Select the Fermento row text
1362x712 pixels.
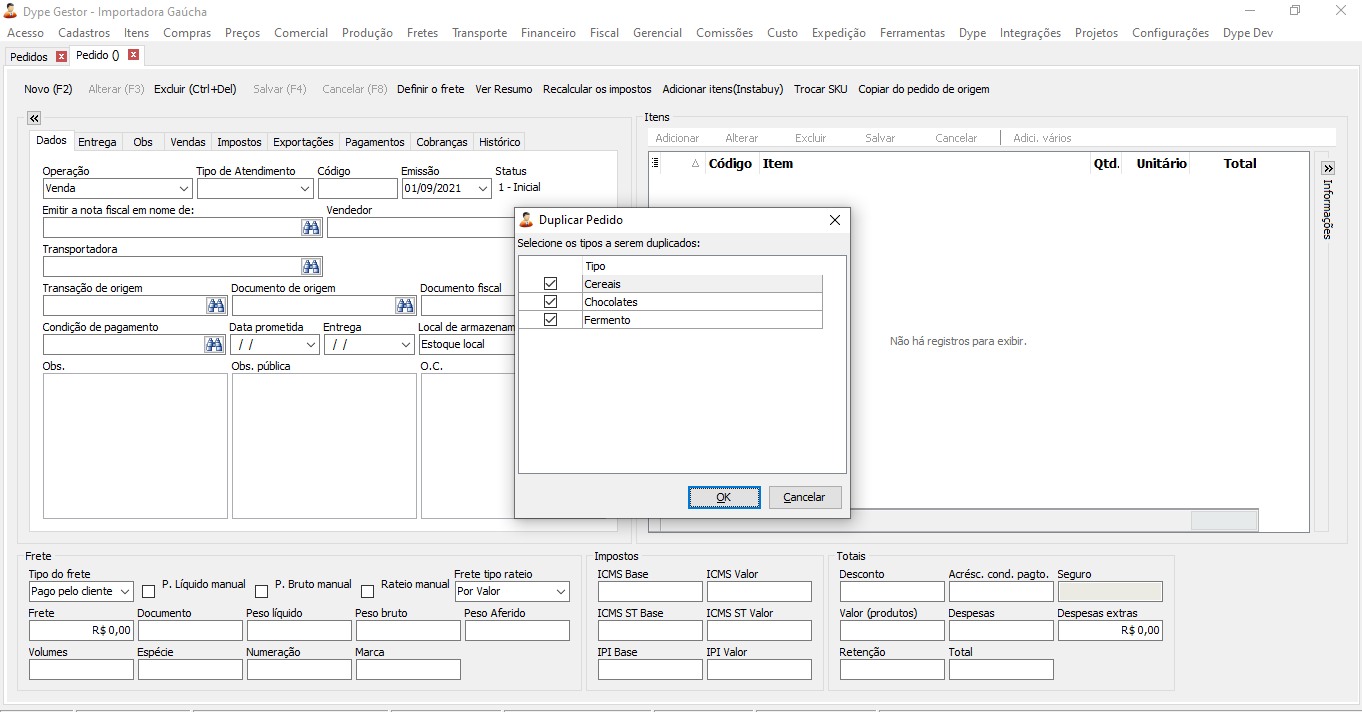coord(608,320)
